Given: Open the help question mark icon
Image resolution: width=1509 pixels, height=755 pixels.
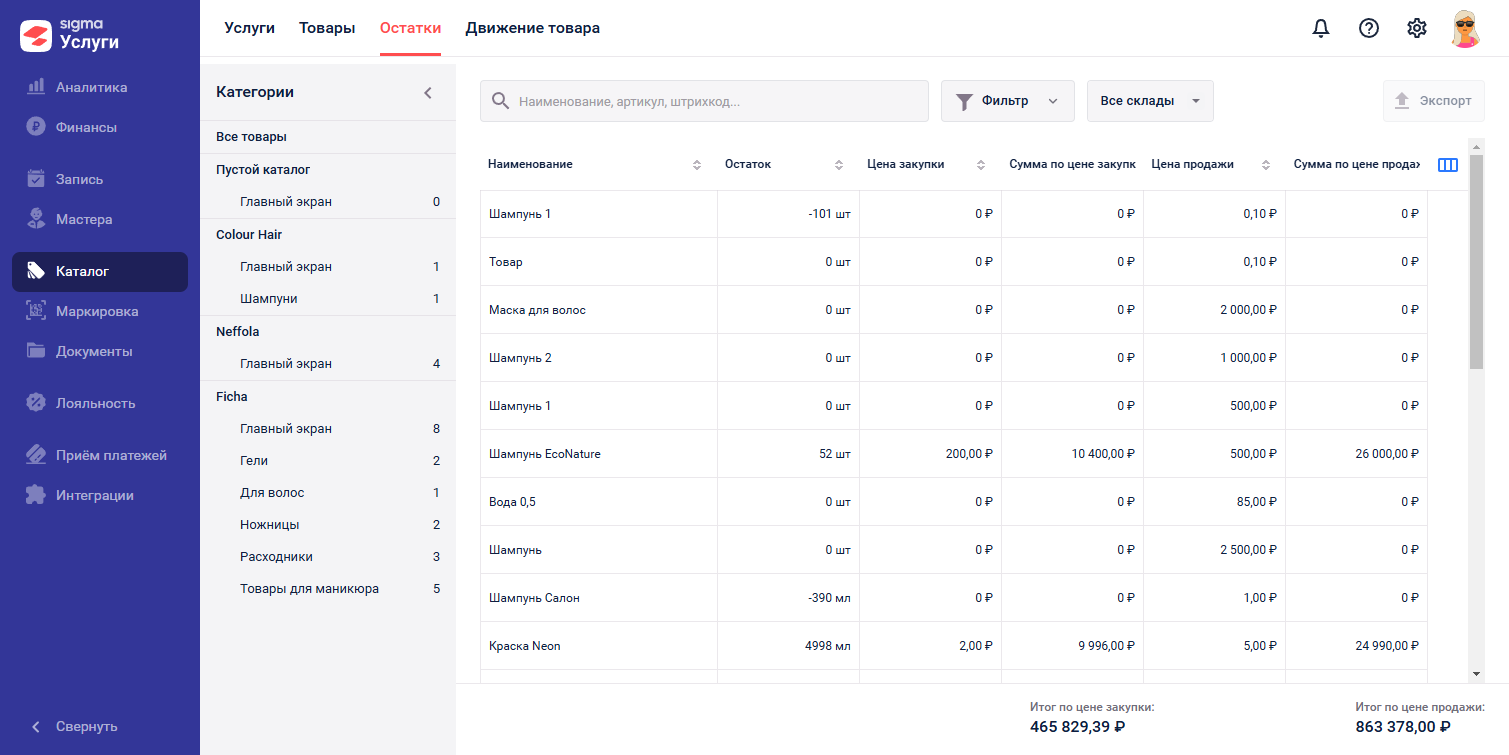Looking at the screenshot, I should click(x=1369, y=28).
